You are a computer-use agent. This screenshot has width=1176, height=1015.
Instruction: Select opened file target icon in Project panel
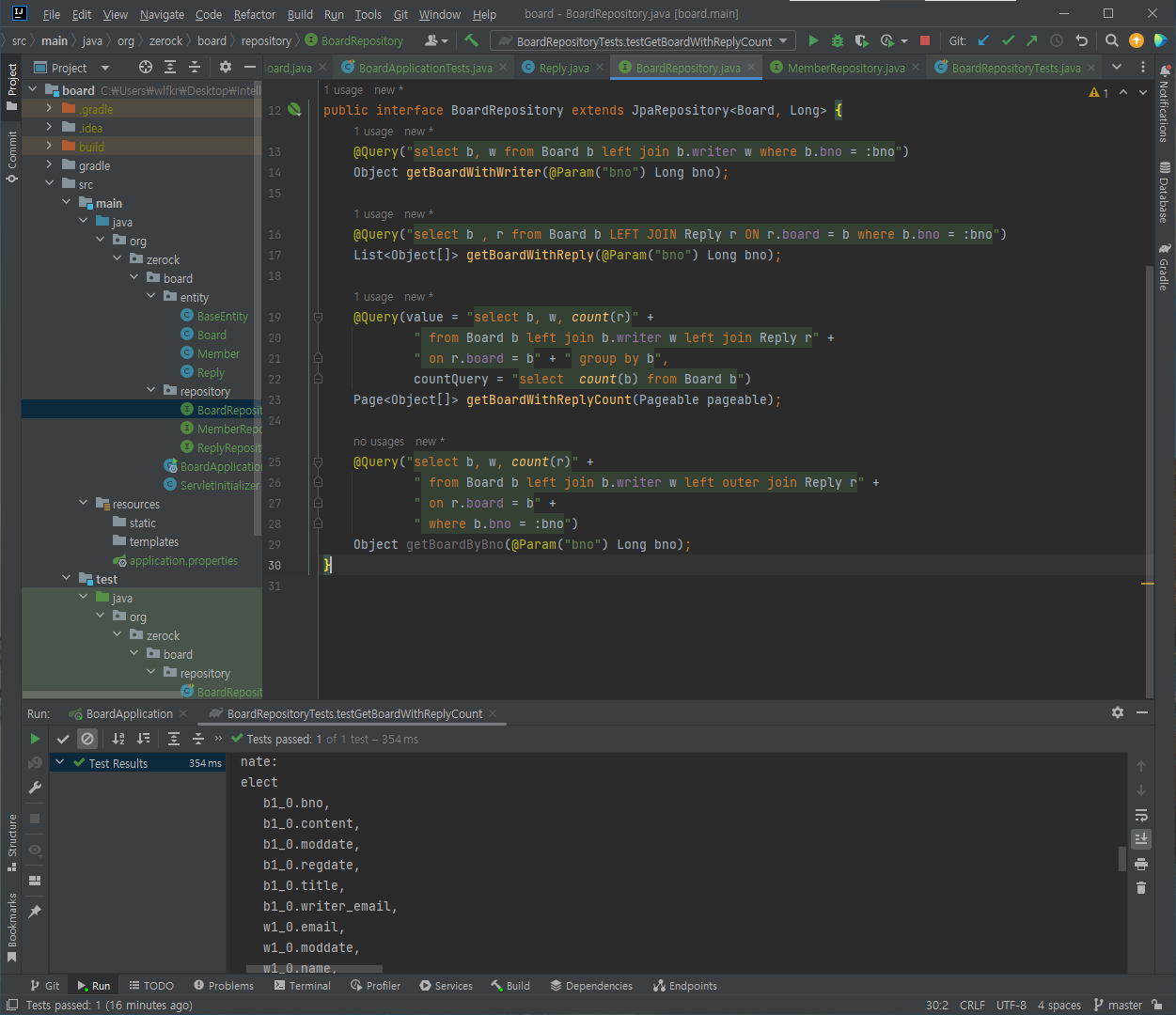coord(146,67)
